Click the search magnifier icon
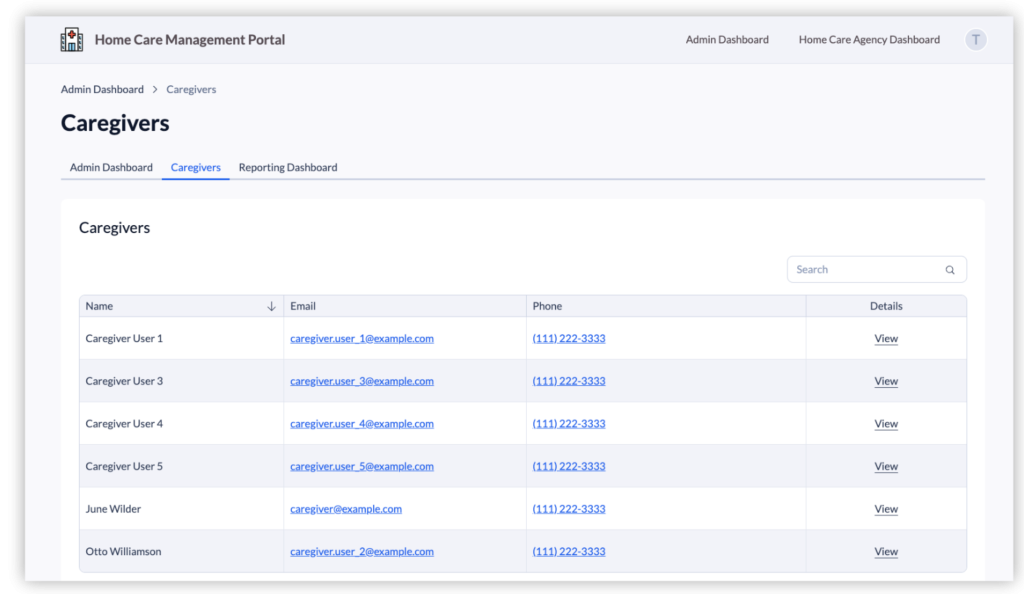The image size is (1024, 594). (x=950, y=270)
